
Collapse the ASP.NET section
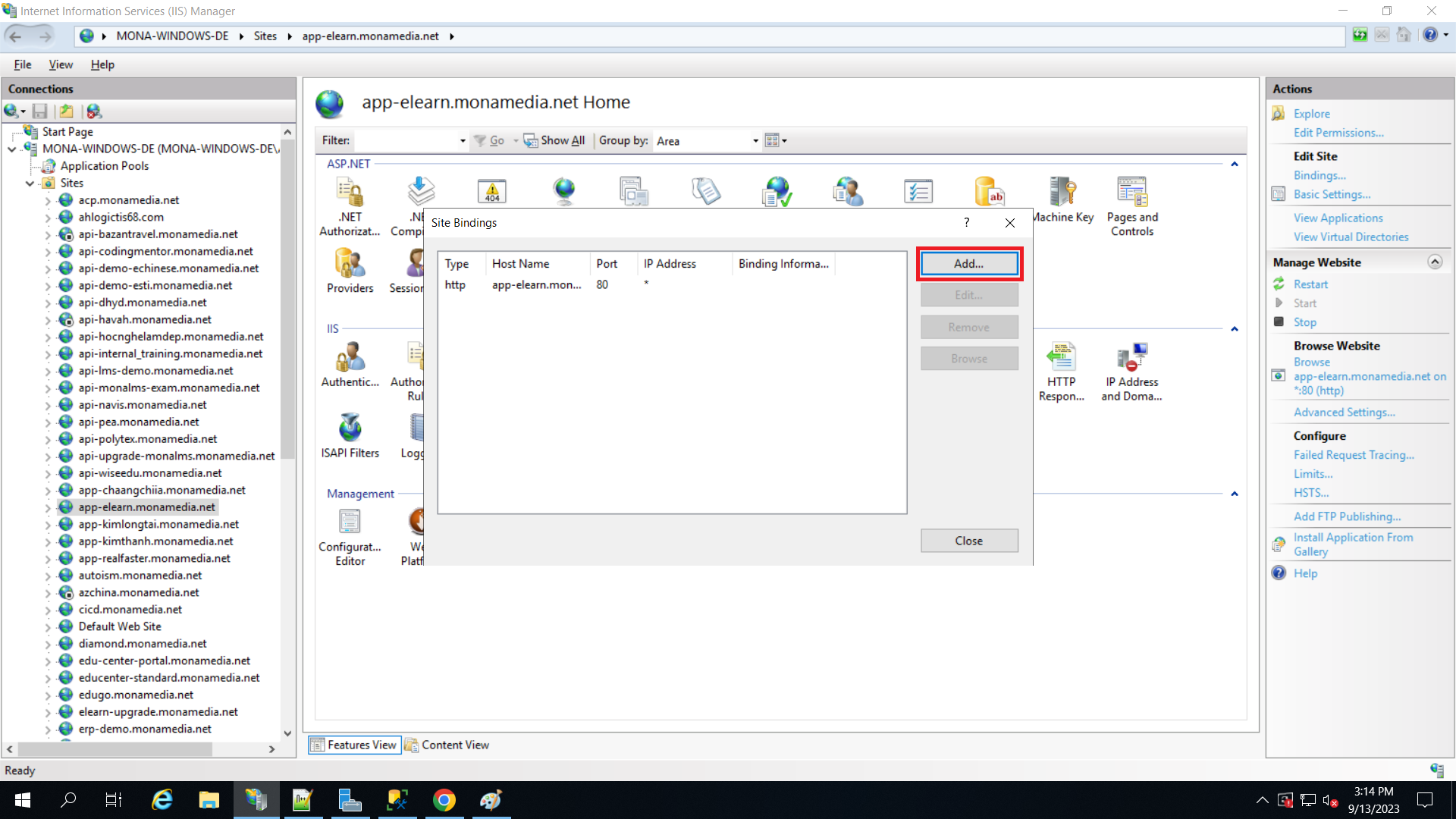click(1235, 164)
